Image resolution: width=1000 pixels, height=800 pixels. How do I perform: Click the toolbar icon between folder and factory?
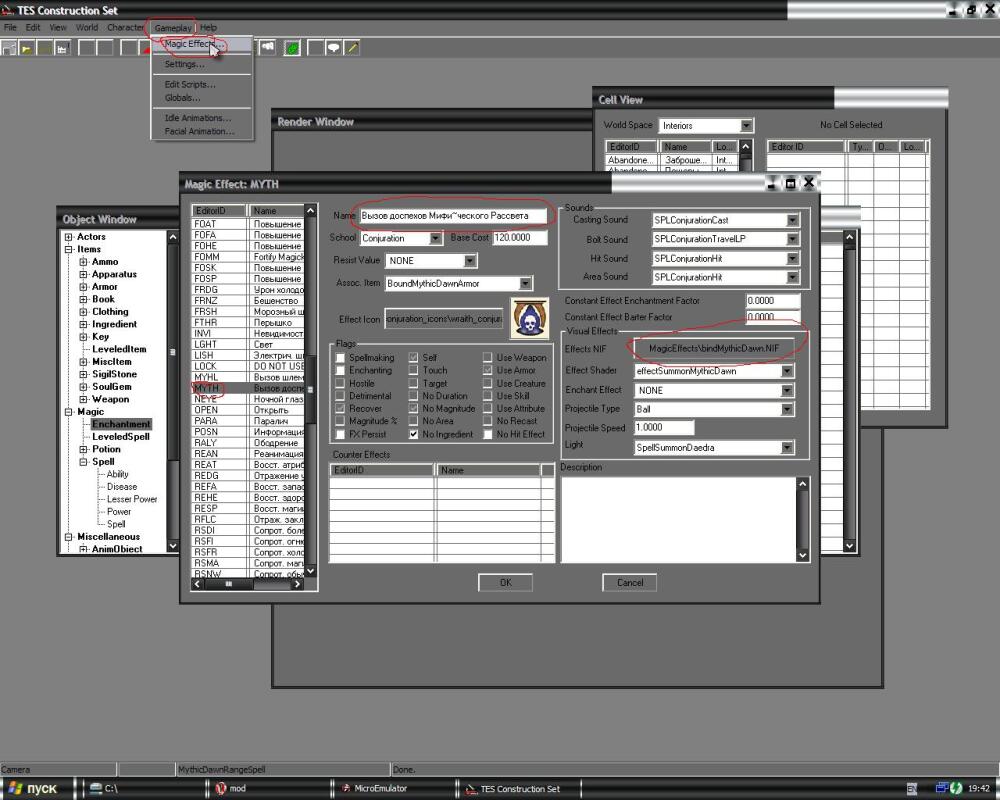[45, 48]
